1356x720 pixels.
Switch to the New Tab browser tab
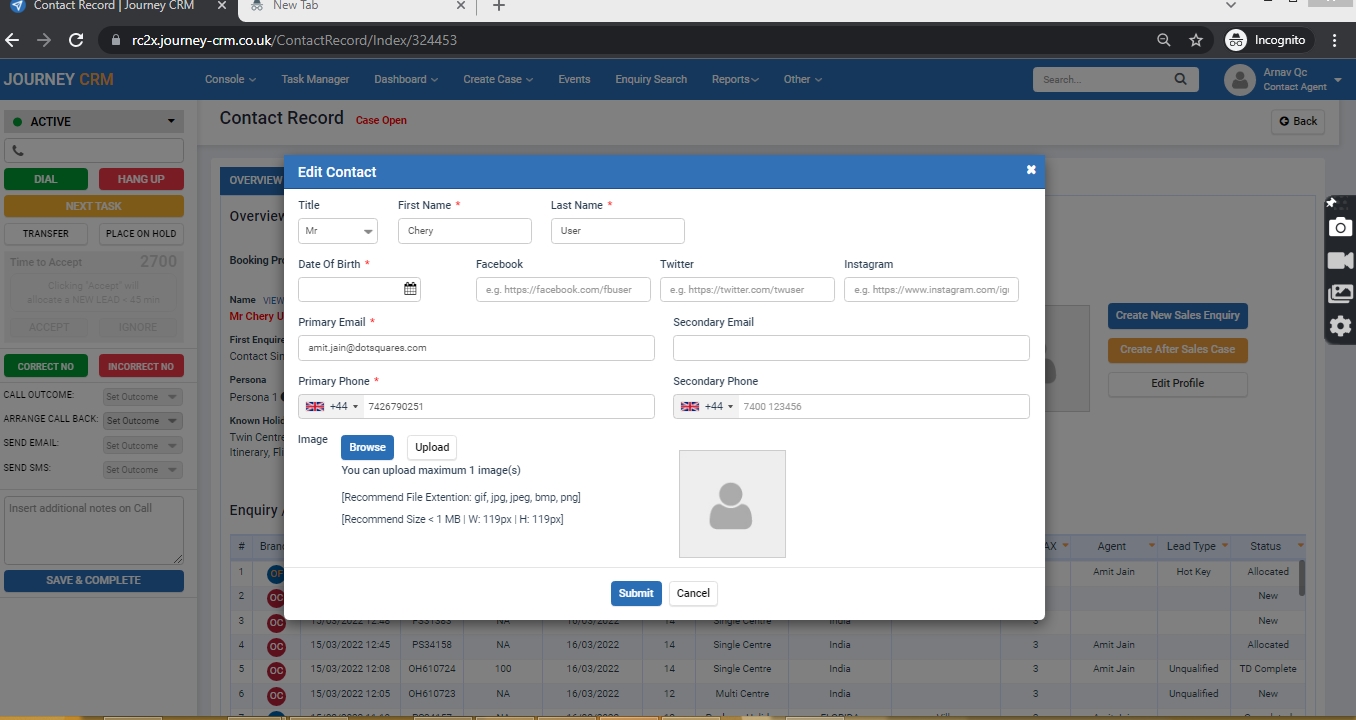point(355,6)
